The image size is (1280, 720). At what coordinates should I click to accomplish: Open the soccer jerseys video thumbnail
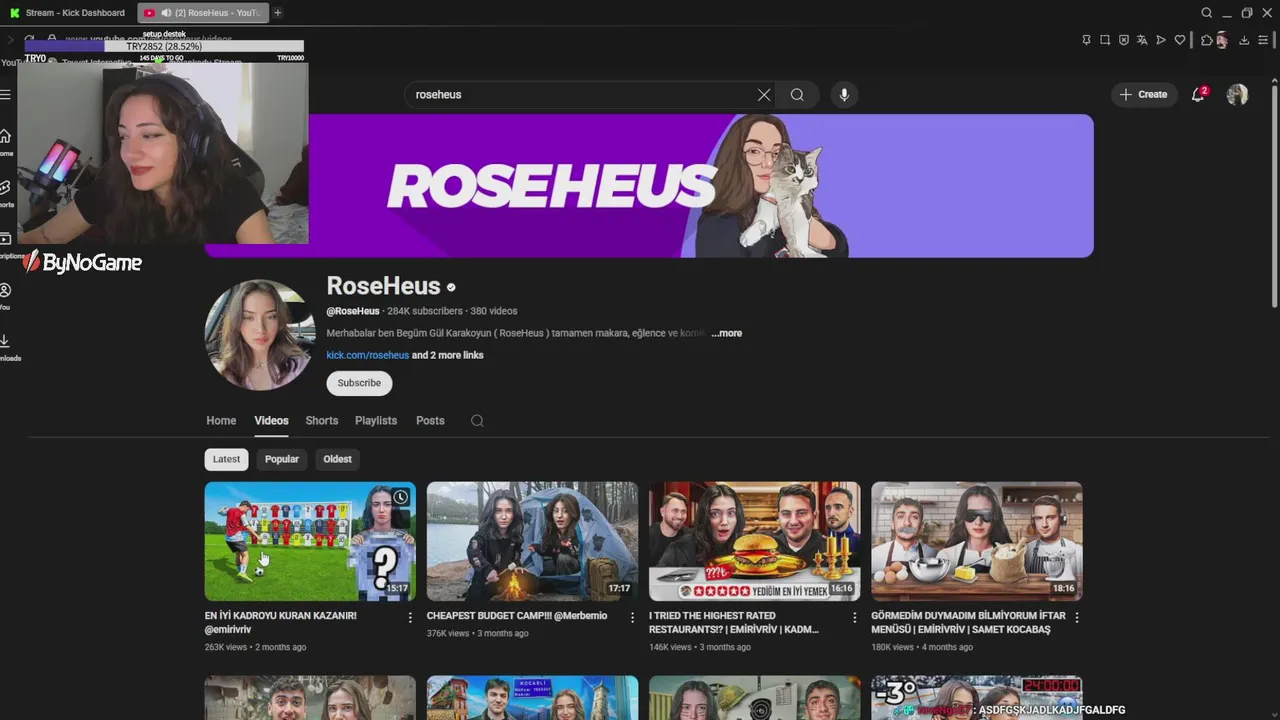(310, 541)
